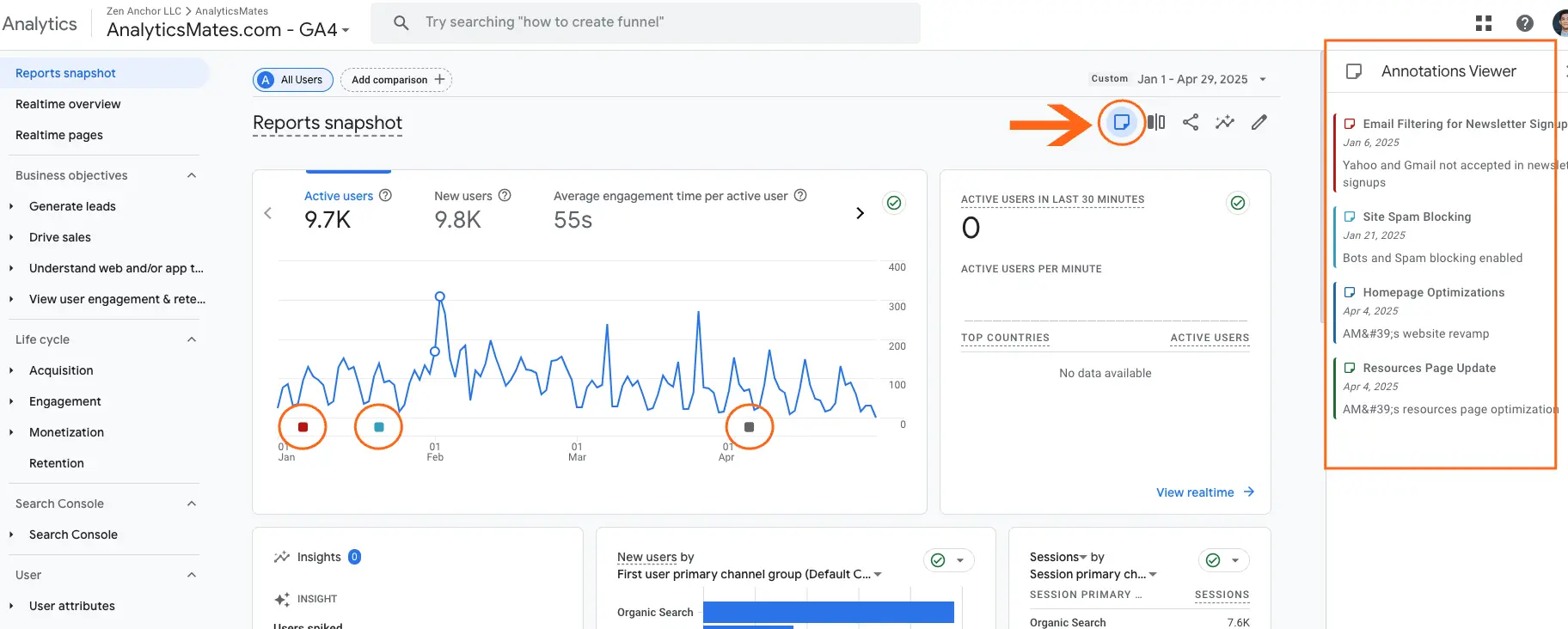
Task: Open Session primary channel dimension dropdown
Action: pos(1093,574)
